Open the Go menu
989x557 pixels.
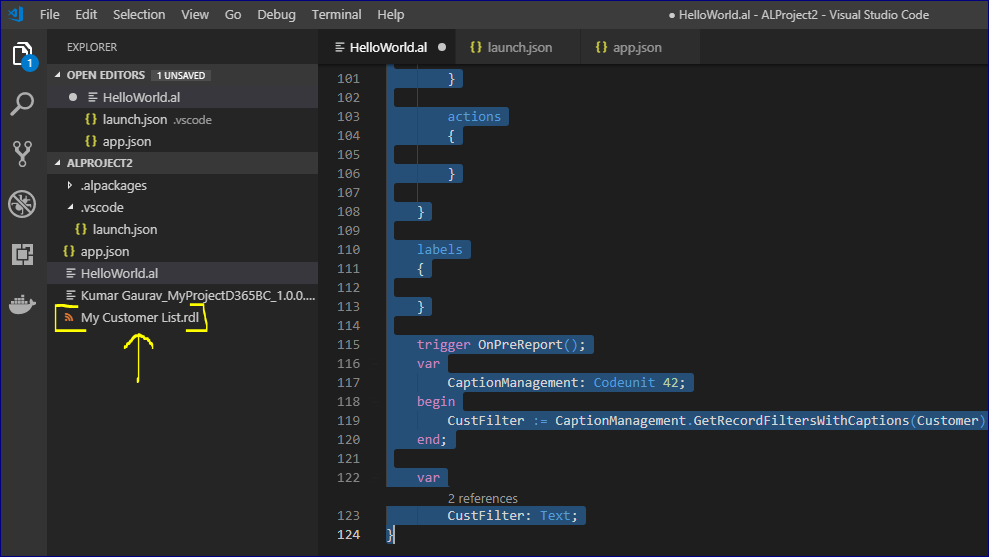pyautogui.click(x=233, y=15)
